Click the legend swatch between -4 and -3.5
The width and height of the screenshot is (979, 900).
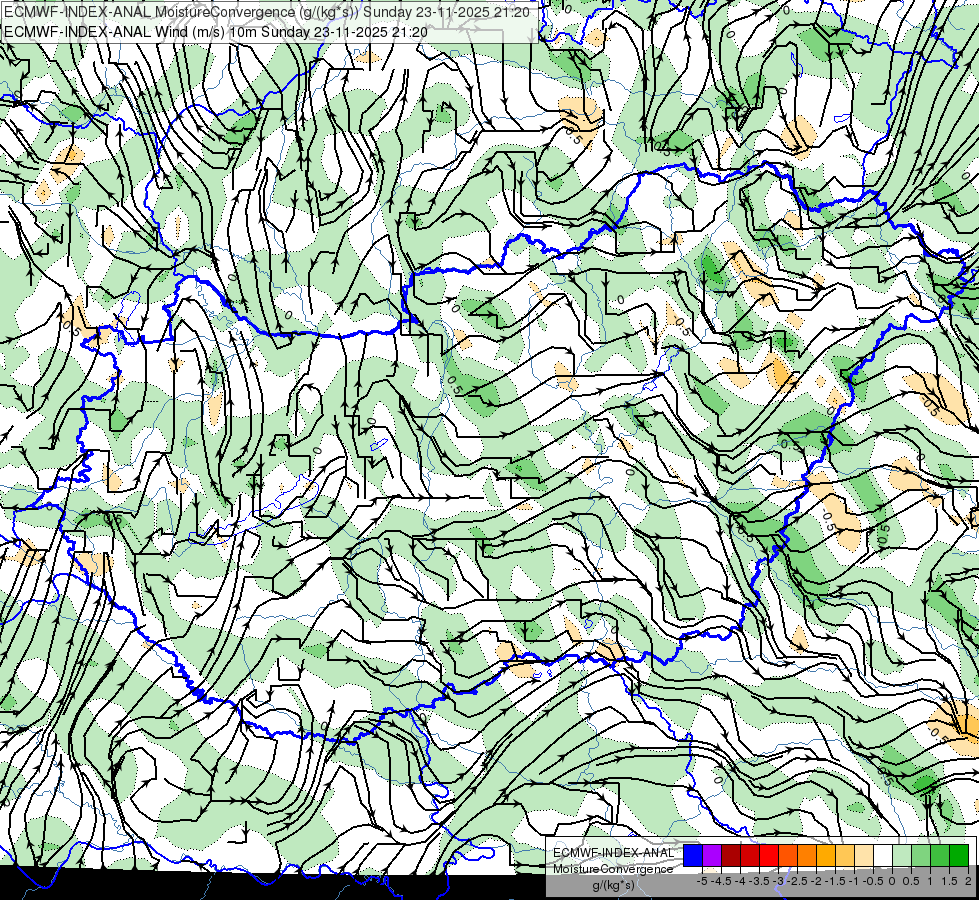(750, 855)
